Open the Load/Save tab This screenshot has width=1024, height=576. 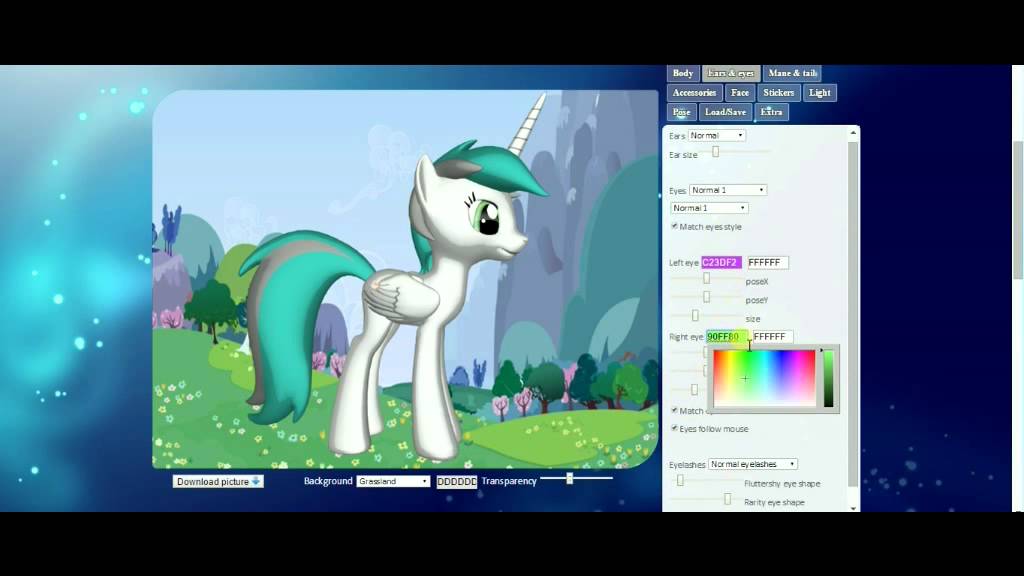pos(725,112)
